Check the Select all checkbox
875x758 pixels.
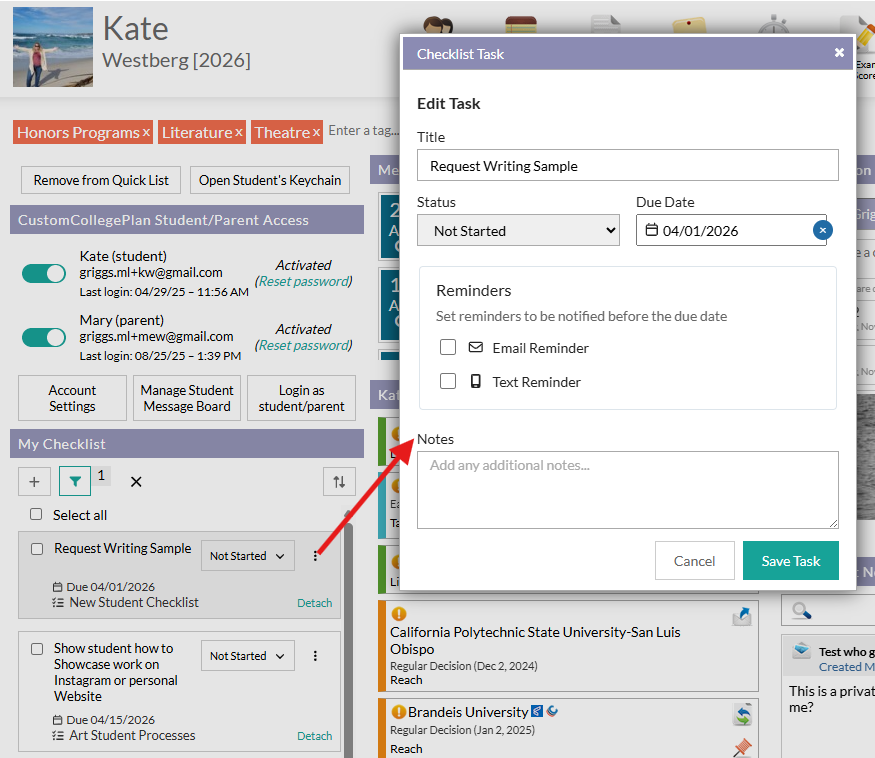coord(36,515)
